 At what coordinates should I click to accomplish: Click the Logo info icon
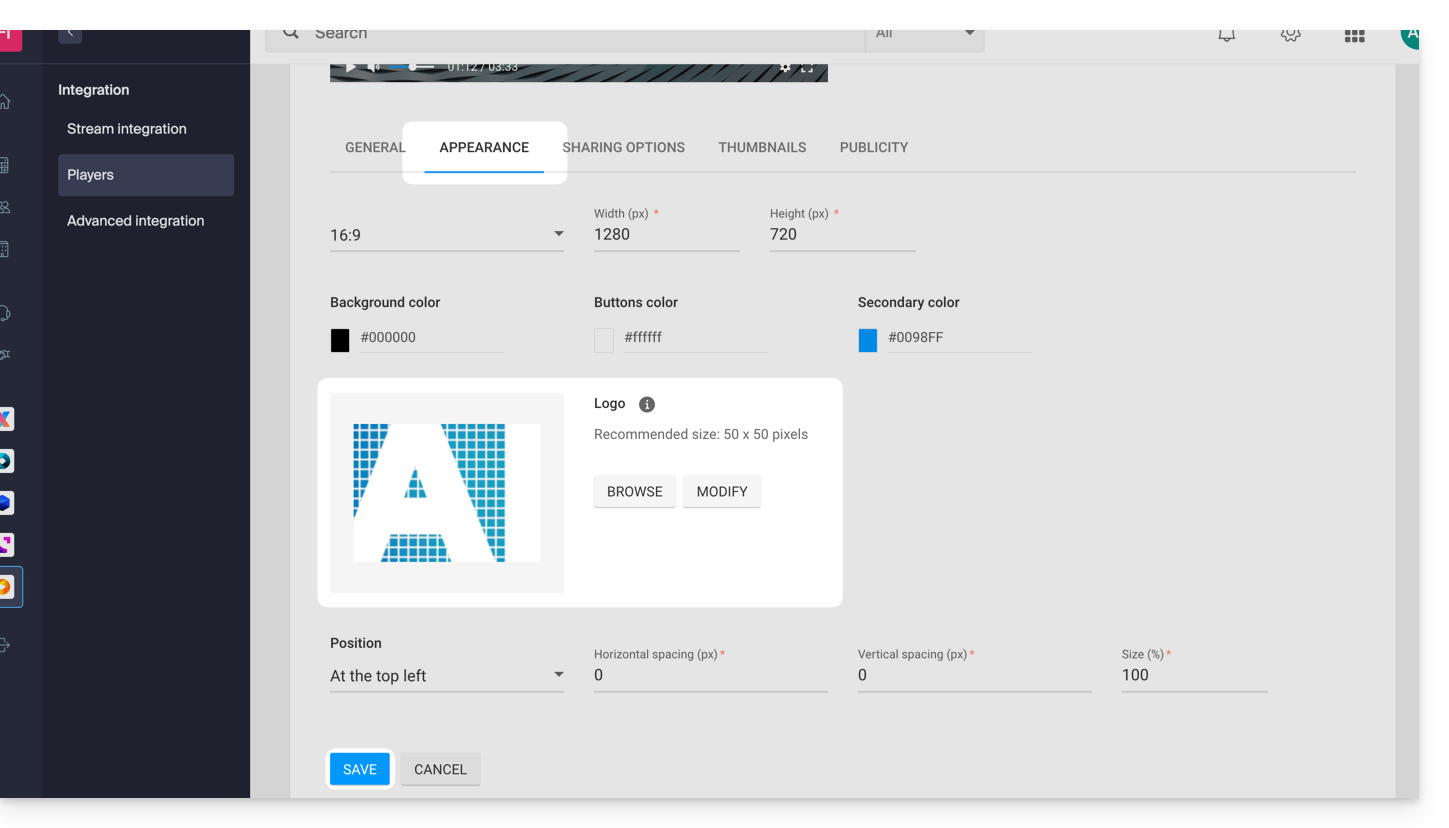click(x=647, y=404)
